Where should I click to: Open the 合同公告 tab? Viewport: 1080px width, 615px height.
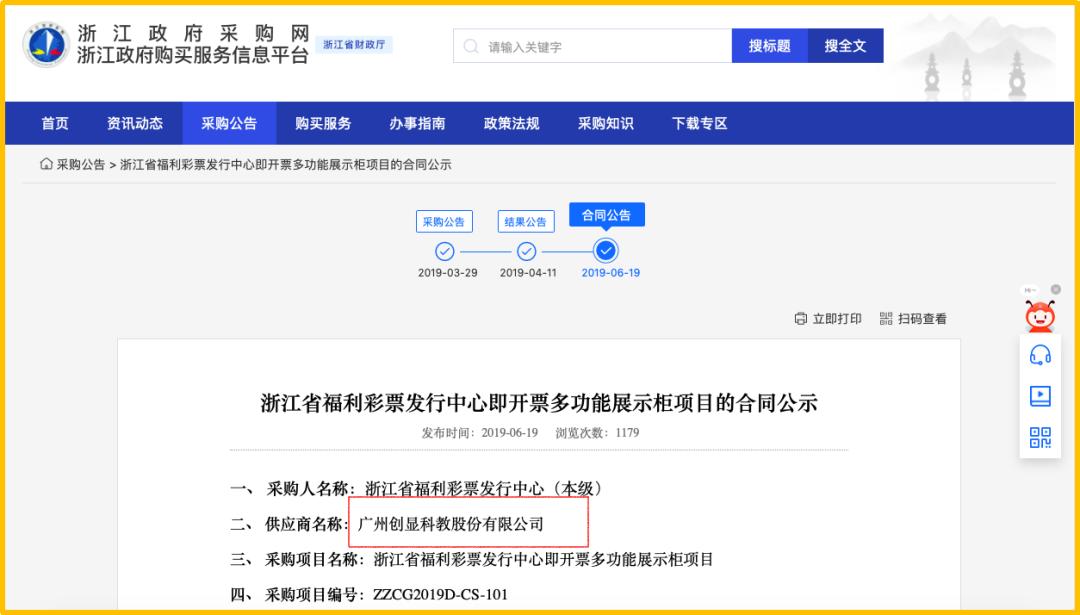click(605, 214)
